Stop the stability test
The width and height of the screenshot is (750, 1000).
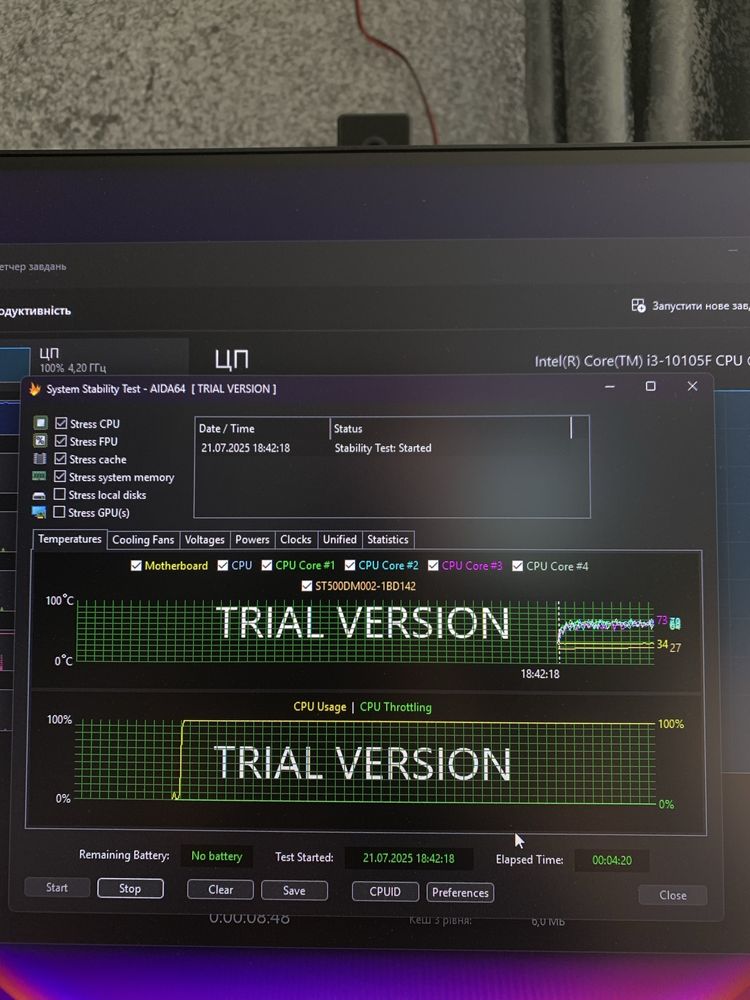pos(130,888)
